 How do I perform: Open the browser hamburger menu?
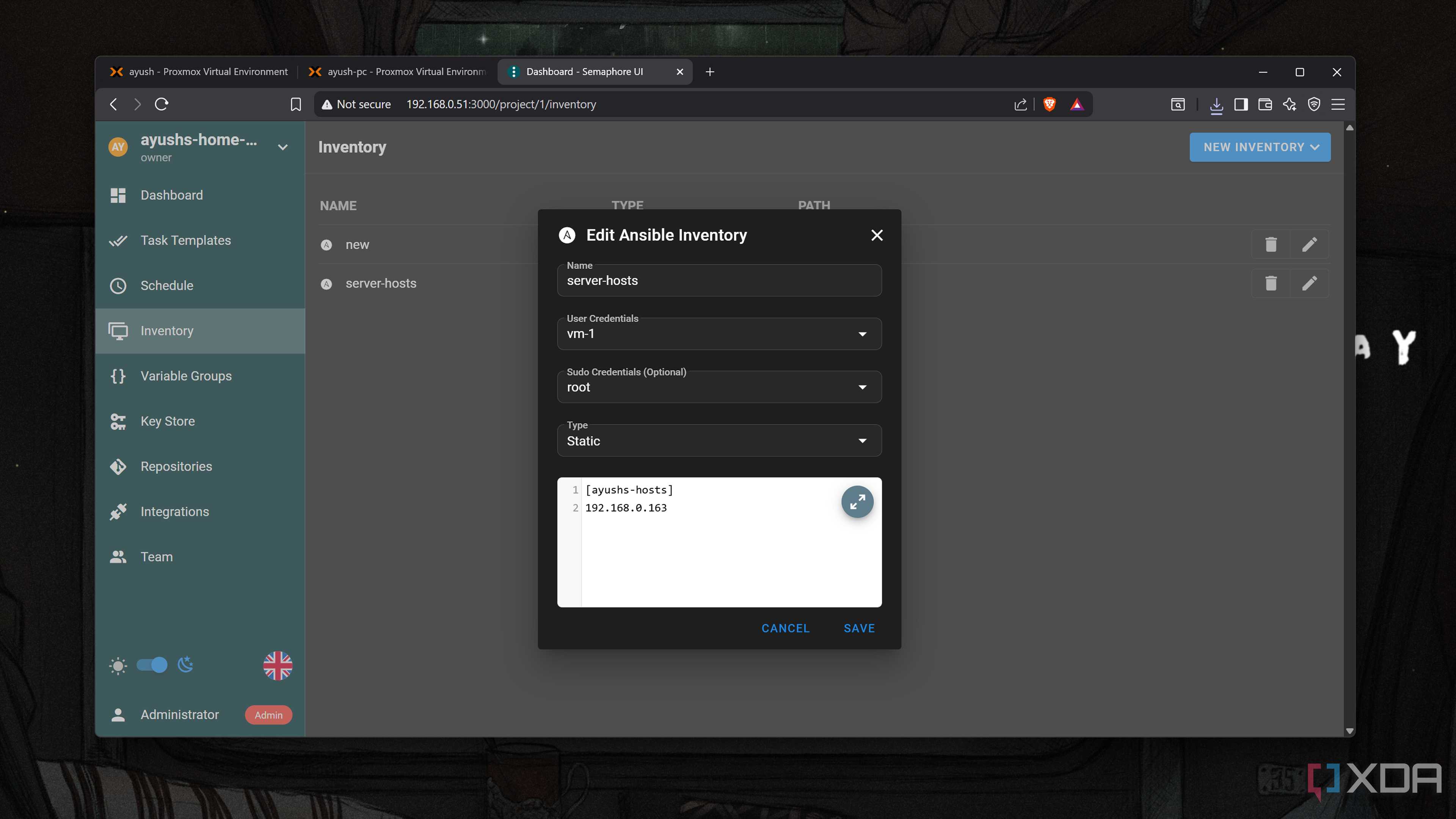point(1338,104)
